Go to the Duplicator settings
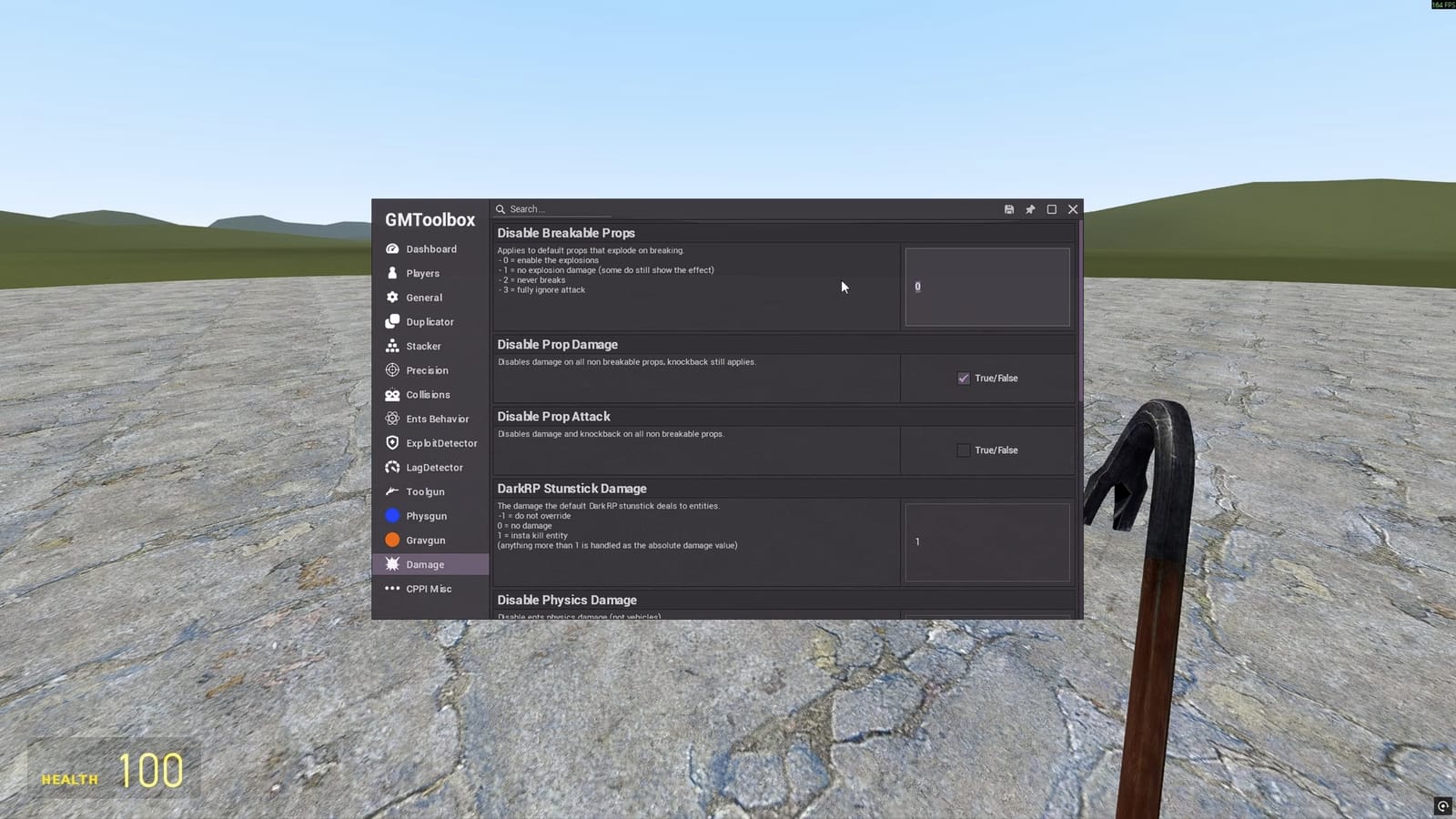 pos(430,321)
